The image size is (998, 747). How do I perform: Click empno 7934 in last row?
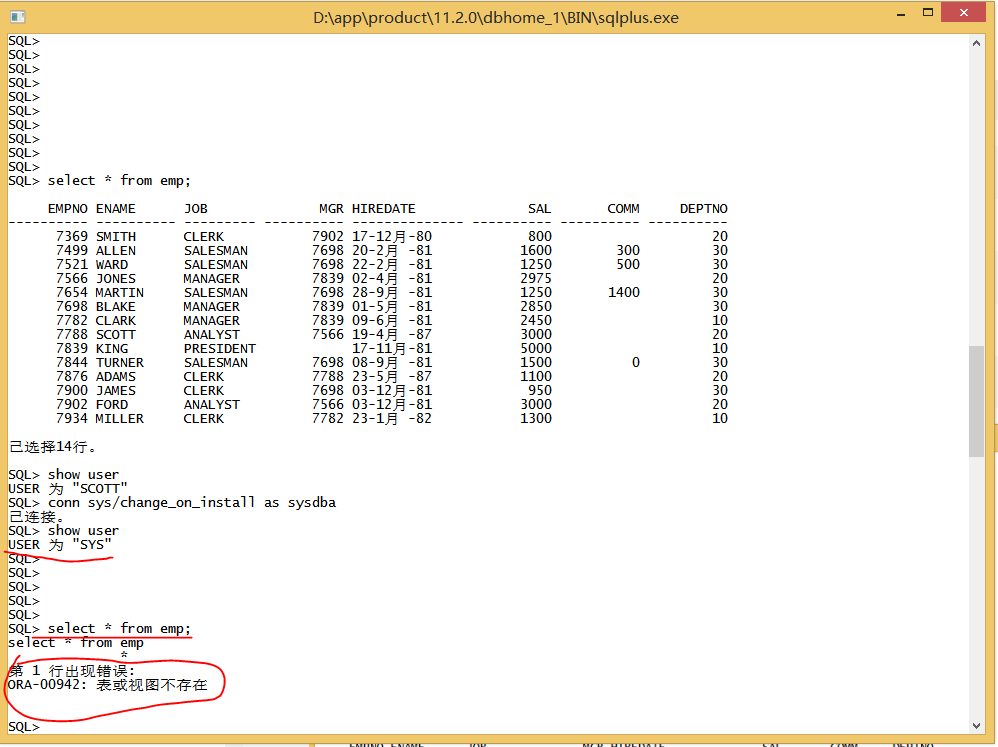tap(72, 419)
